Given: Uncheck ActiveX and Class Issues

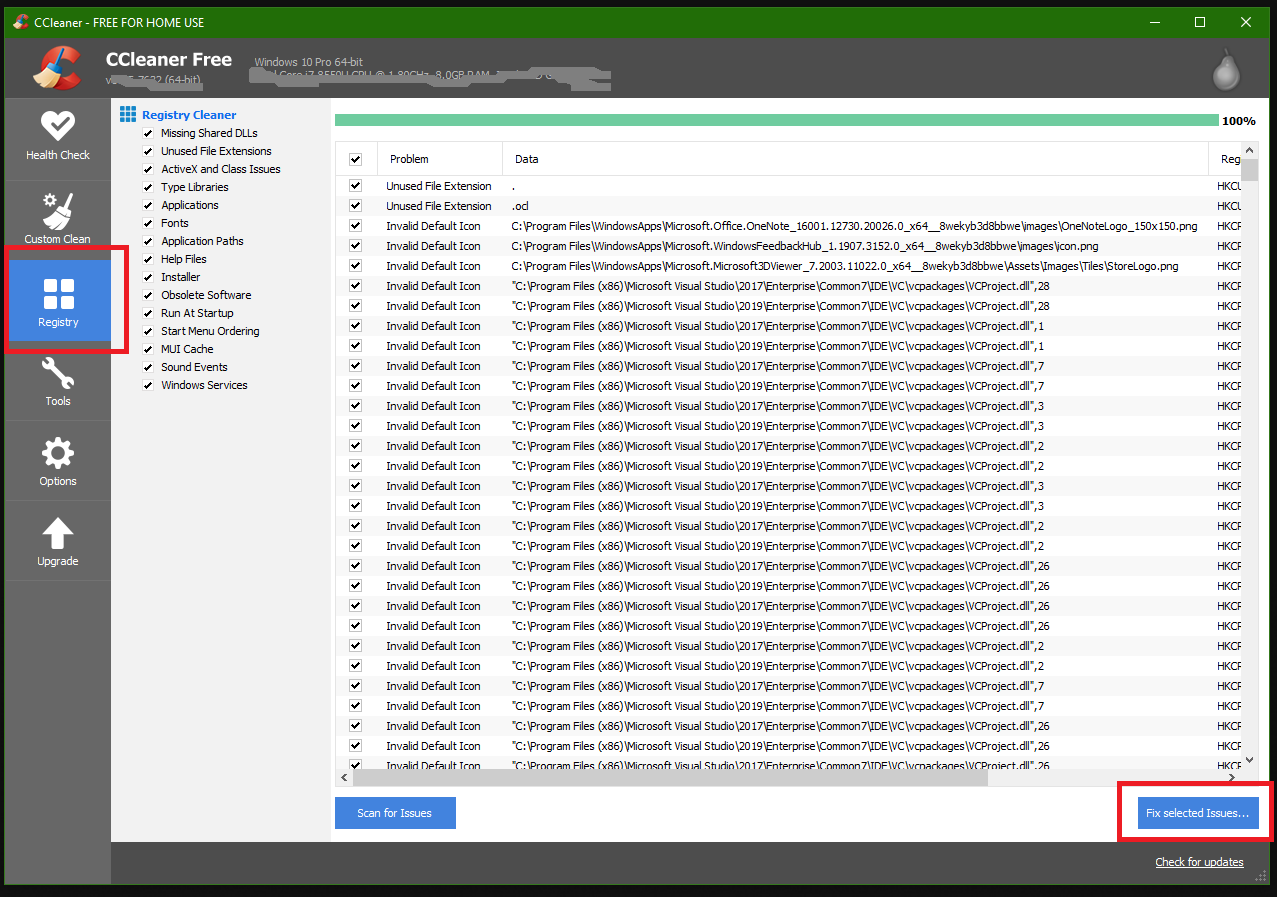Looking at the screenshot, I should coord(148,169).
